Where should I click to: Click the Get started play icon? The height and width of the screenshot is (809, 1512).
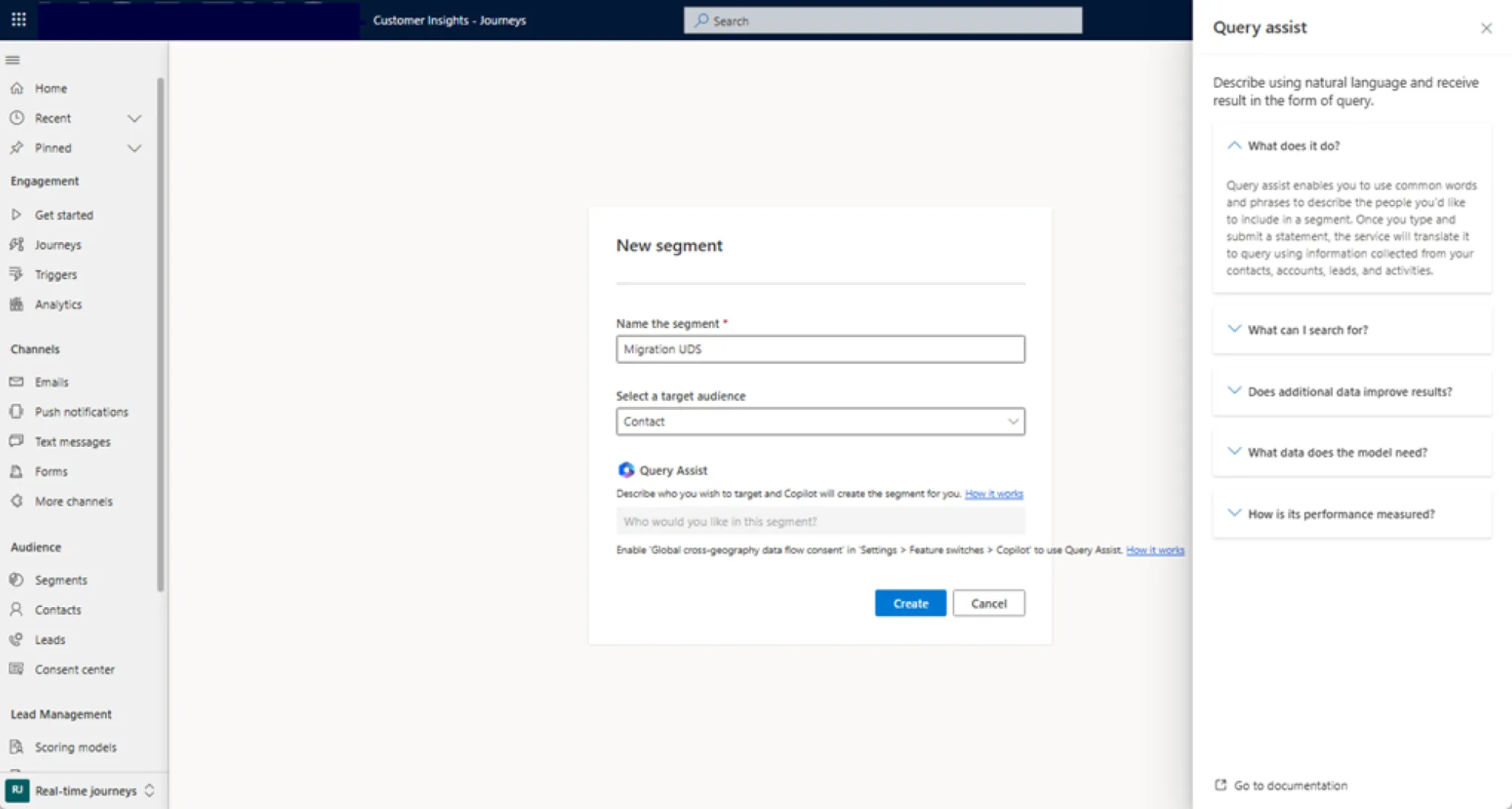(x=17, y=215)
